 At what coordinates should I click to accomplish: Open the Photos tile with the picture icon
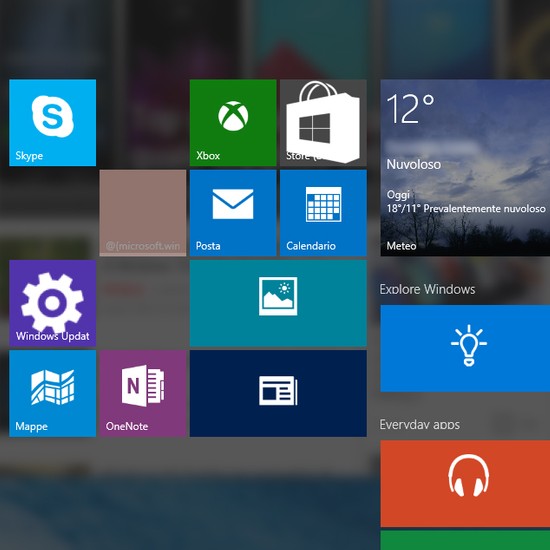pyautogui.click(x=278, y=303)
